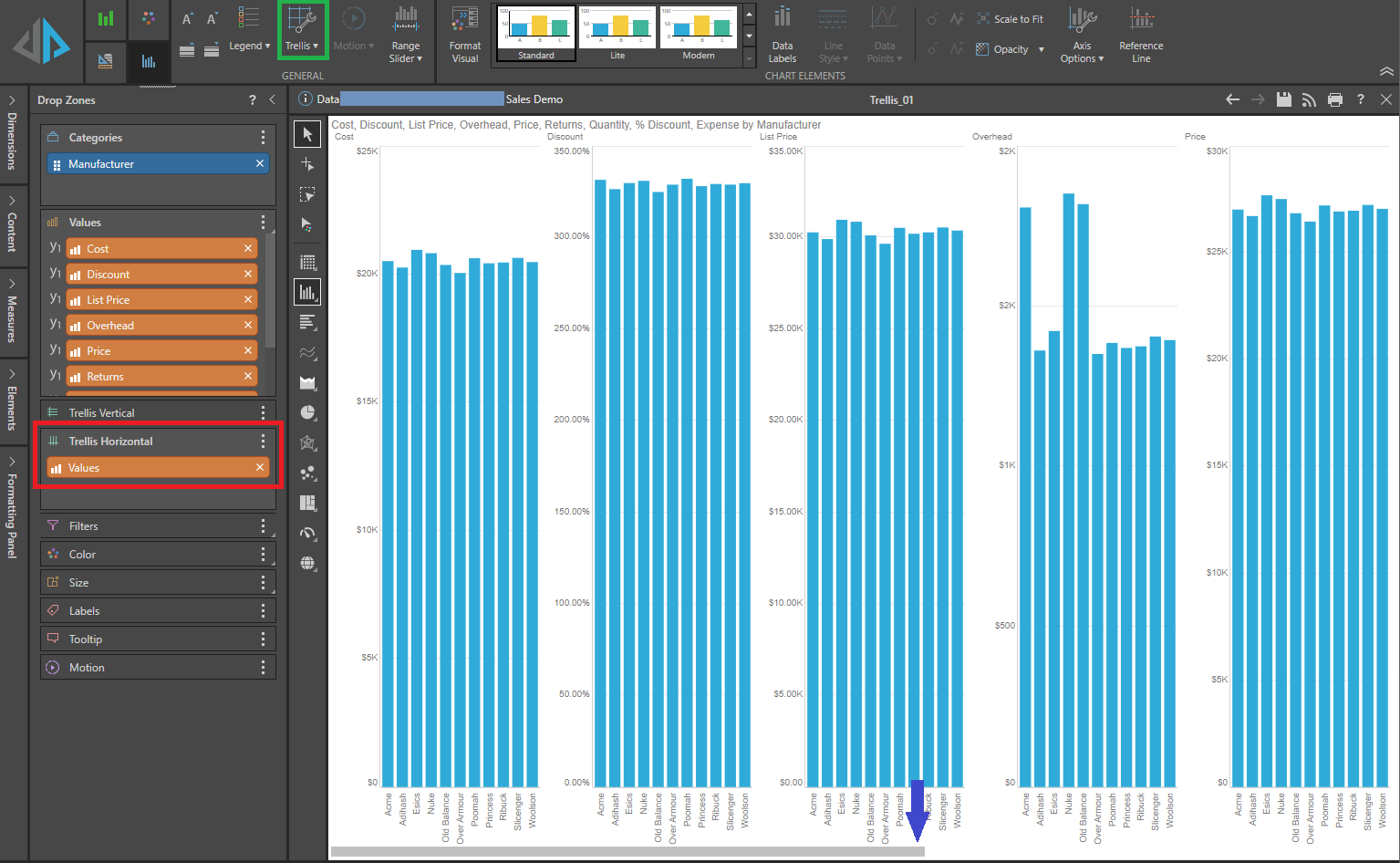1400x863 pixels.
Task: Choose the map globe visualization icon
Action: click(x=307, y=563)
